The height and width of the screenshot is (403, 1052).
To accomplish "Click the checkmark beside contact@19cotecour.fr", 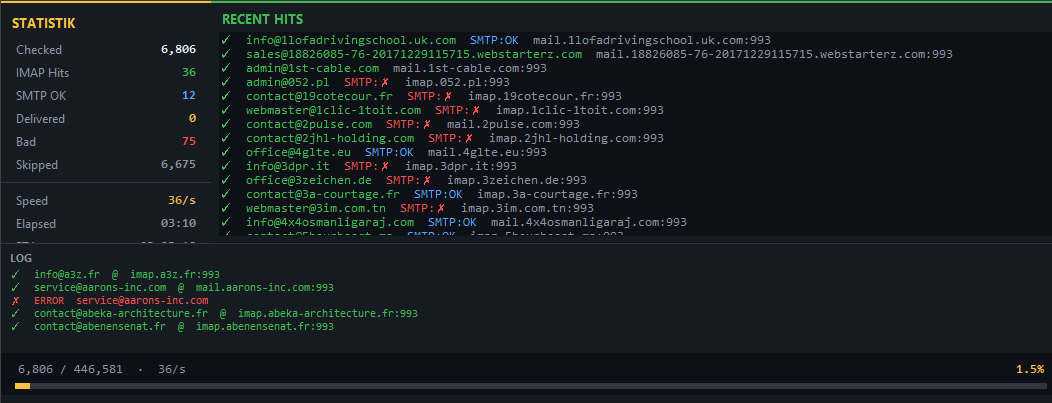I will [x=226, y=97].
